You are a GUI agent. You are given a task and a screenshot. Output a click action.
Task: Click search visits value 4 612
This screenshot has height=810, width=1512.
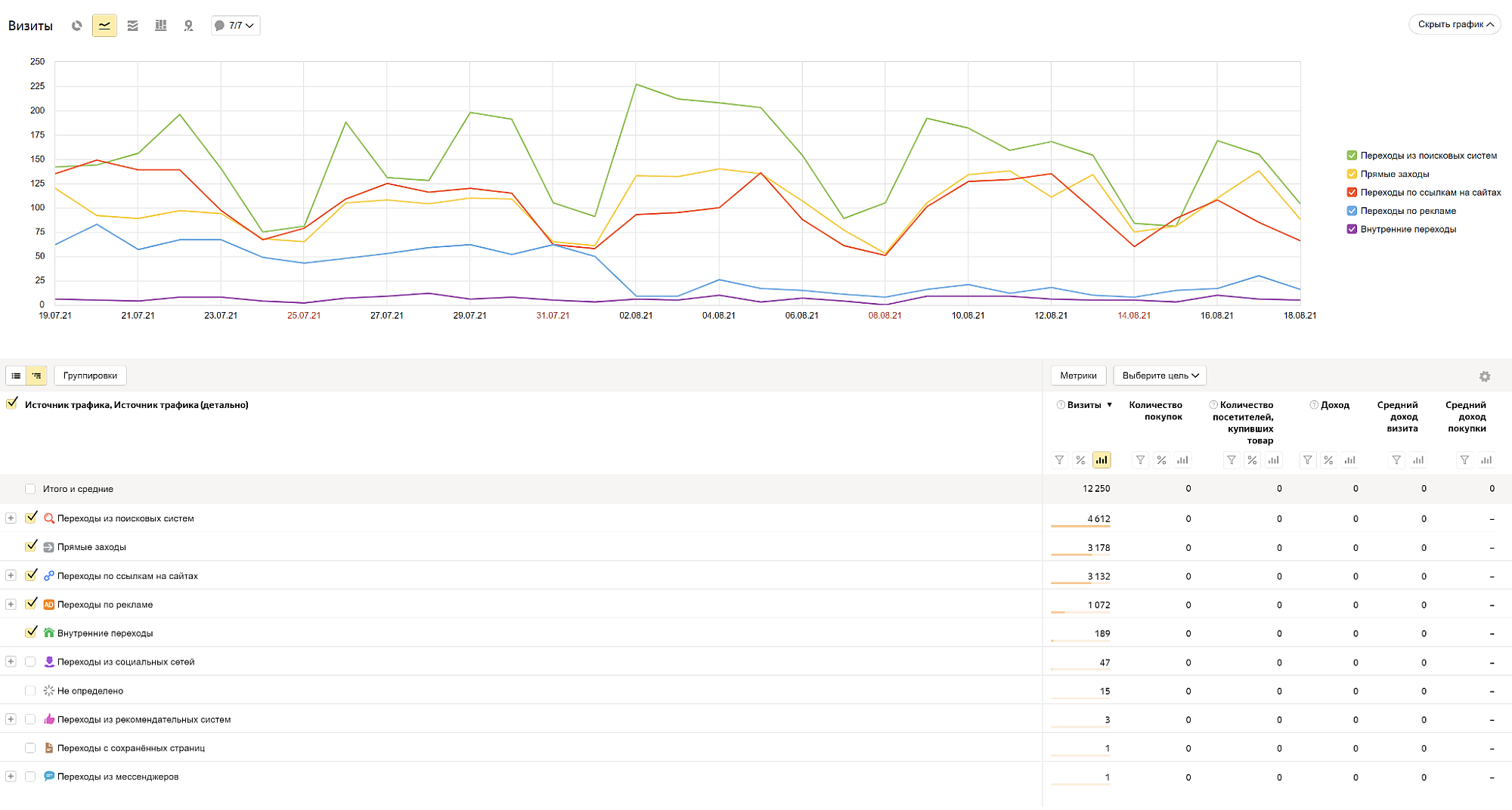(1098, 518)
